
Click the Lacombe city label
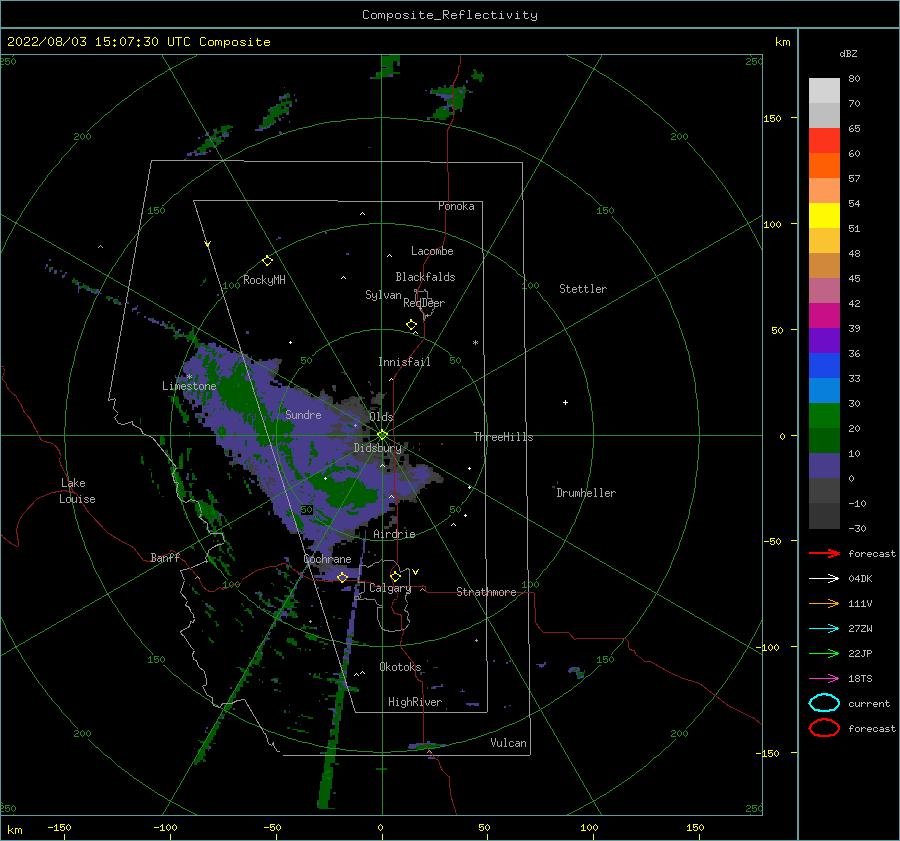(432, 251)
